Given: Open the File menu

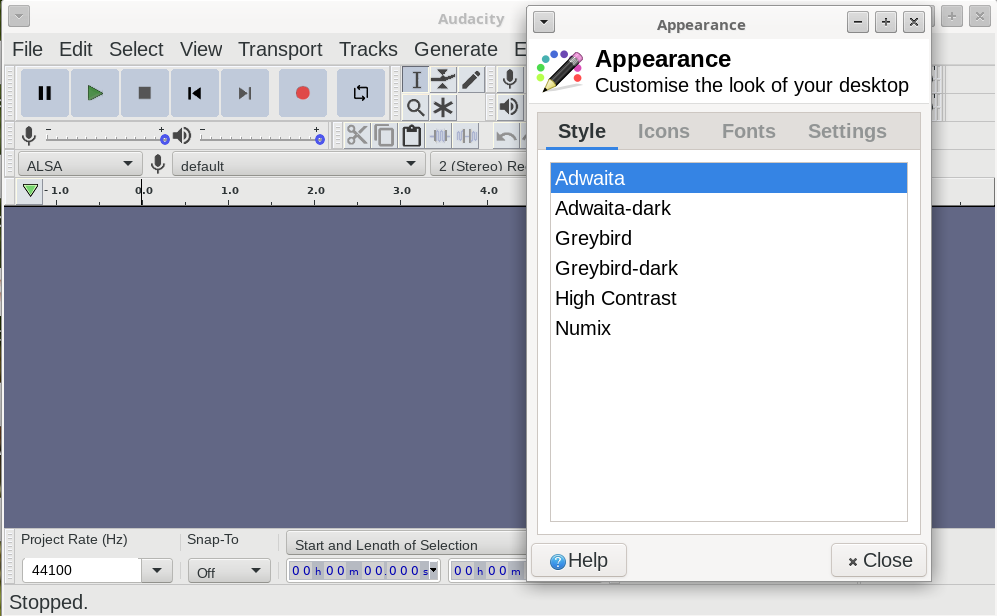Looking at the screenshot, I should click(27, 49).
